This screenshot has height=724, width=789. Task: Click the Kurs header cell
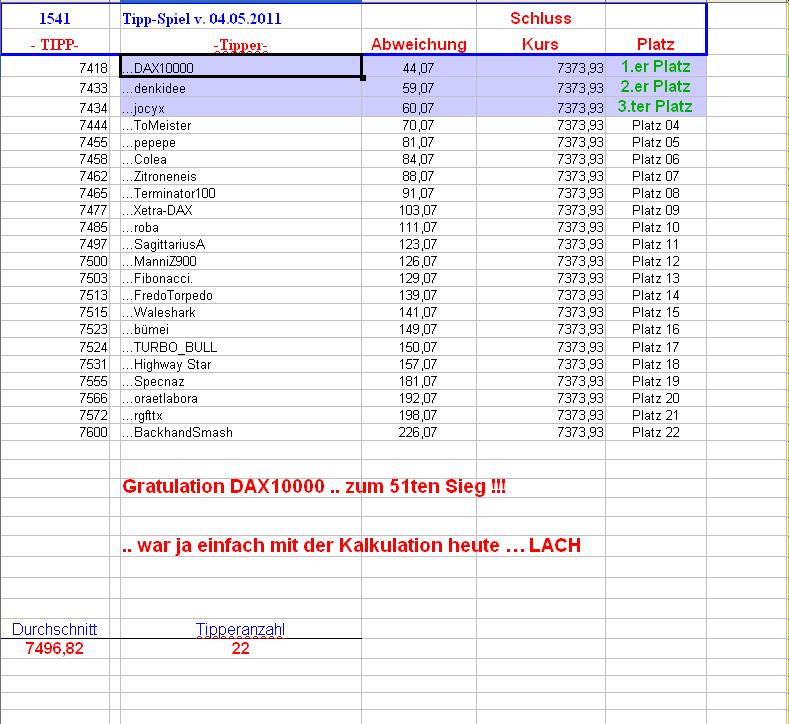tap(541, 44)
